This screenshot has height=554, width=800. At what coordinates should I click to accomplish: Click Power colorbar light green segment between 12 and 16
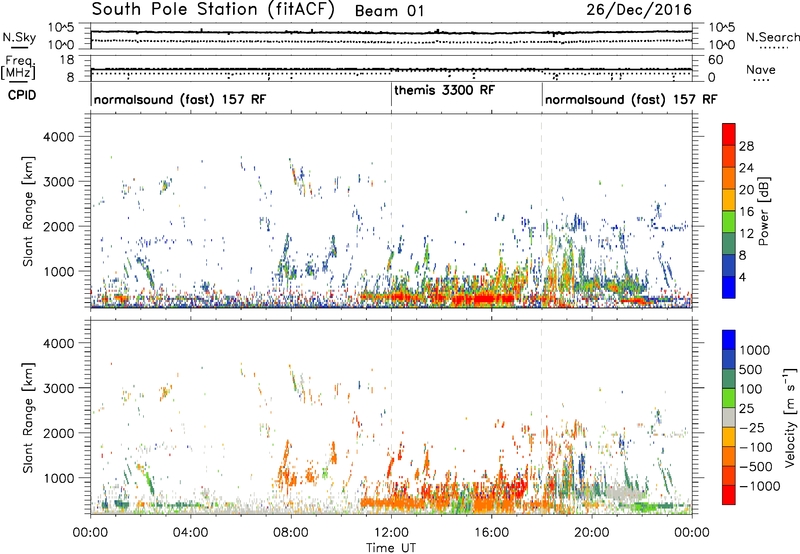pos(729,222)
